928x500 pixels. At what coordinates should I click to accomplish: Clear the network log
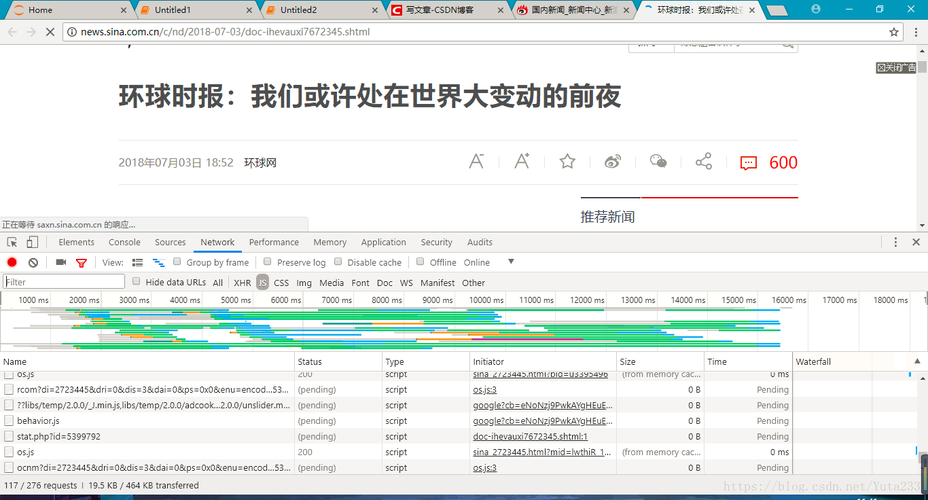[33, 262]
